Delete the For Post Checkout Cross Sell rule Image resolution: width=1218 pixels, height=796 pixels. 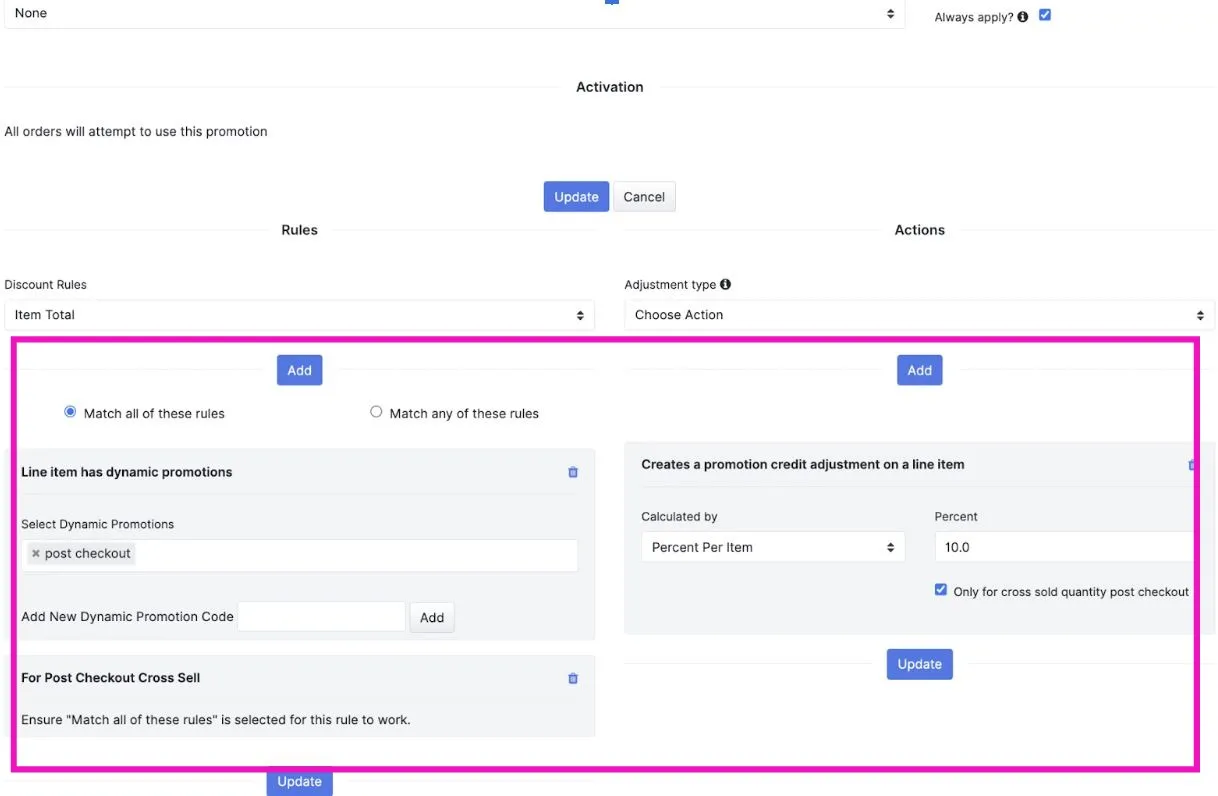(573, 678)
